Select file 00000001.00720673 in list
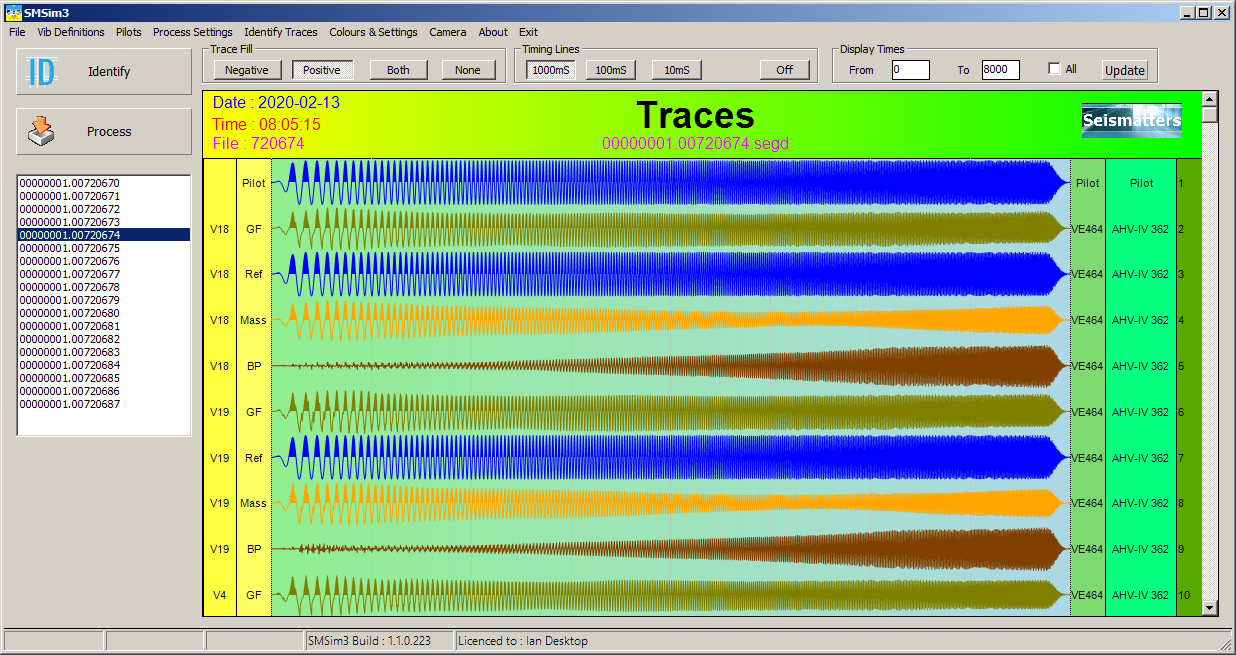 [x=104, y=222]
